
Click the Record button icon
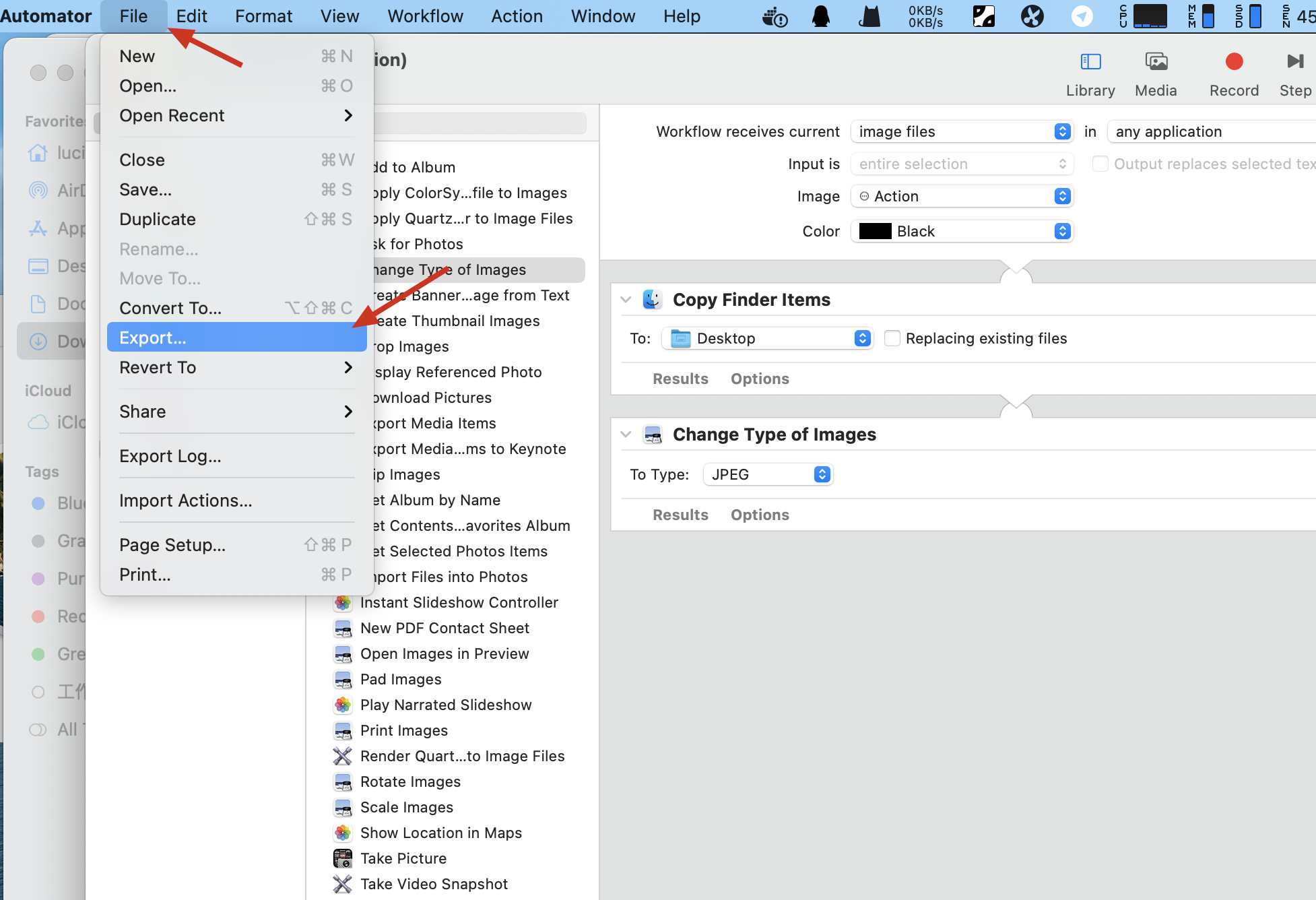(x=1234, y=62)
